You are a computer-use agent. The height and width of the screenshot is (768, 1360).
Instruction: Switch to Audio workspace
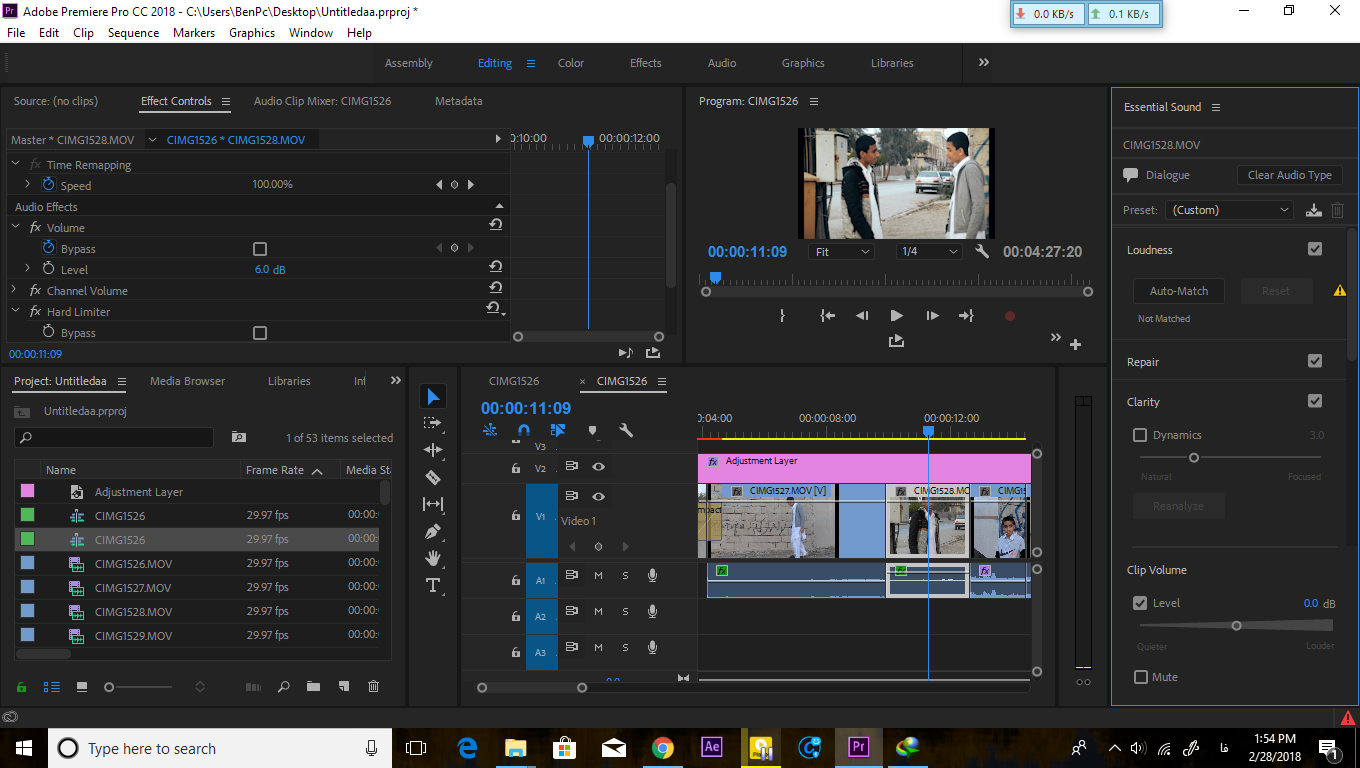722,63
